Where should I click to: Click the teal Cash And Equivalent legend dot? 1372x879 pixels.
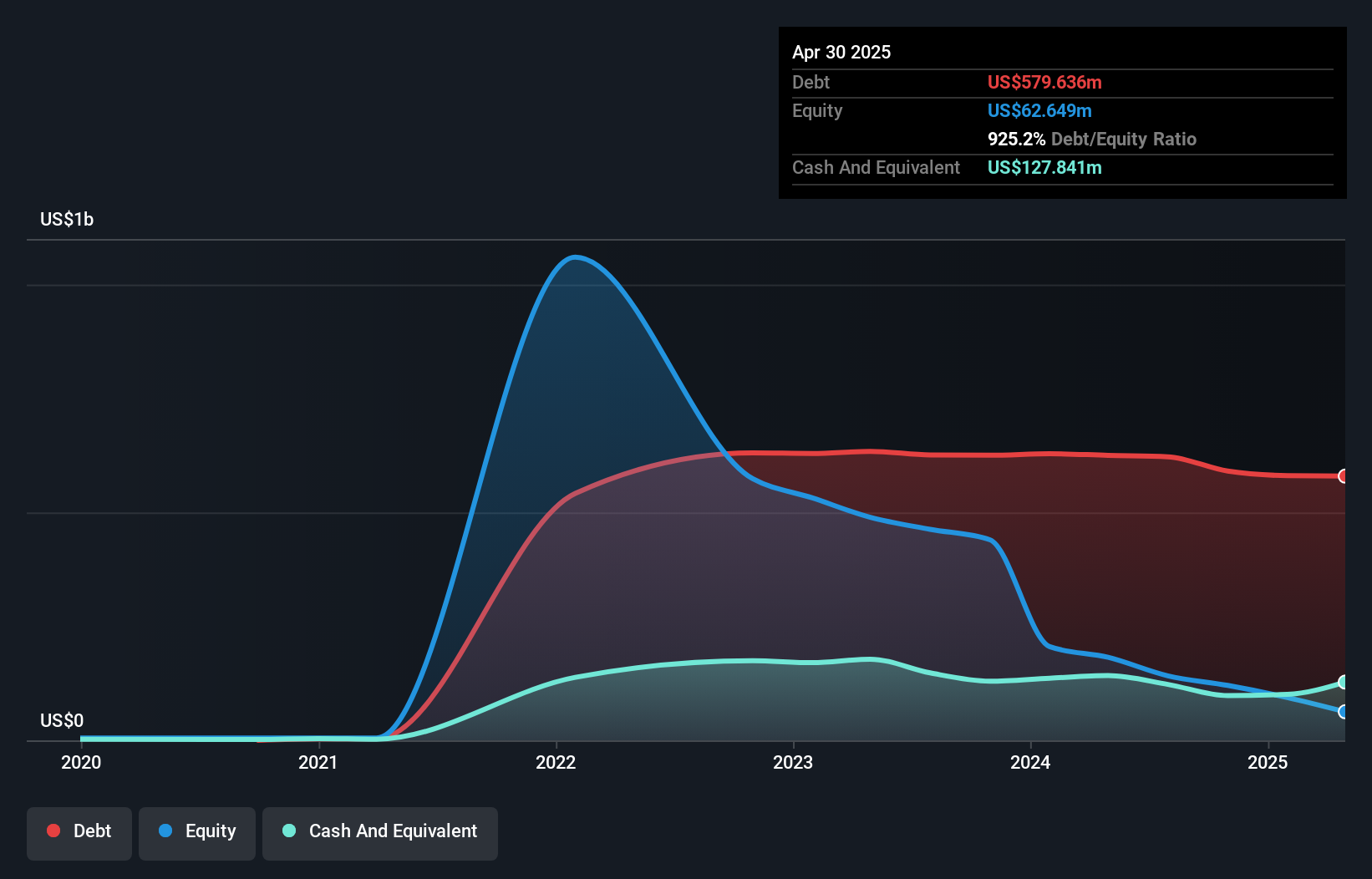tap(288, 831)
